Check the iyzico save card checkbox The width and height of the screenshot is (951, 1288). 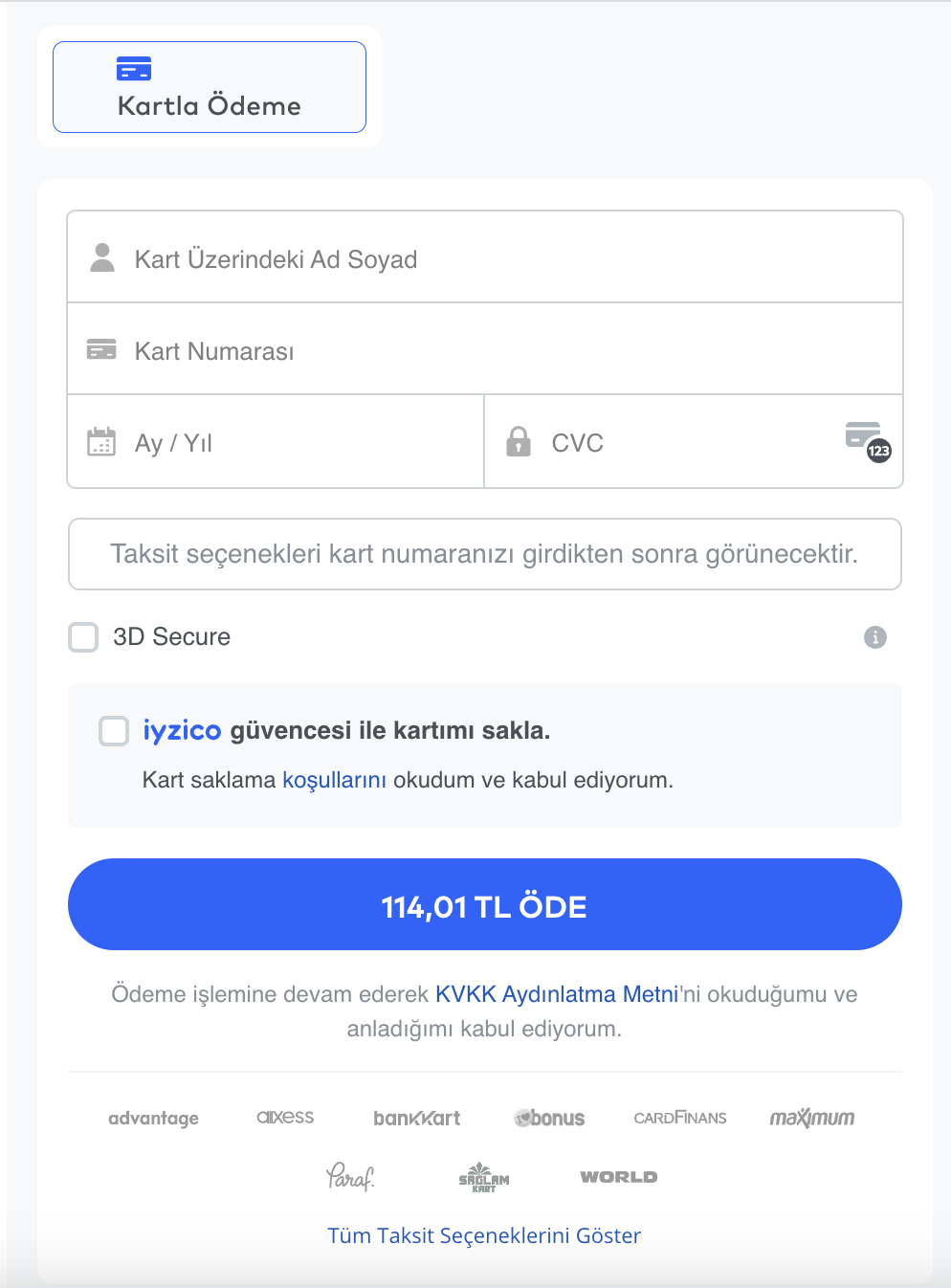coord(114,731)
